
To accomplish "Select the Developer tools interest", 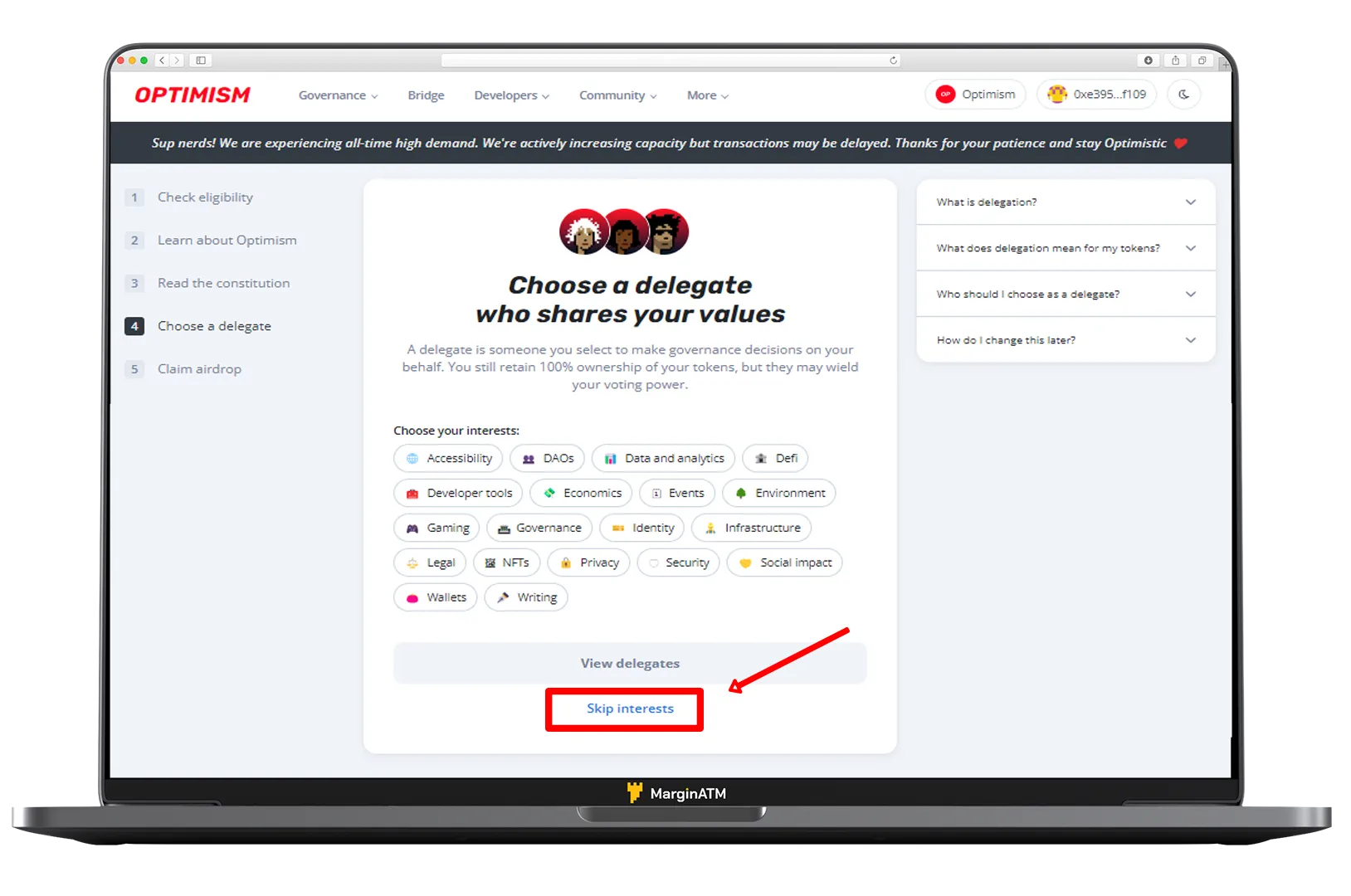I will (x=458, y=494).
